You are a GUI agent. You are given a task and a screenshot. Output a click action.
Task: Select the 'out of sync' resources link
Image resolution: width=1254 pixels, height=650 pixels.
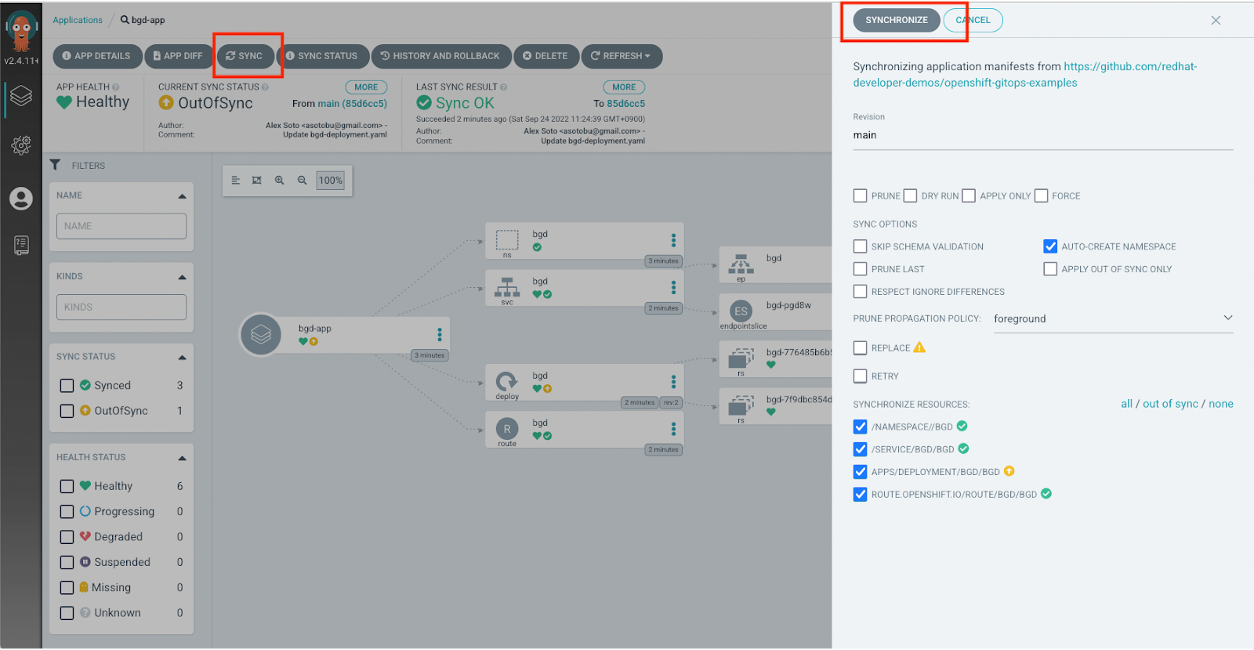(x=1170, y=404)
